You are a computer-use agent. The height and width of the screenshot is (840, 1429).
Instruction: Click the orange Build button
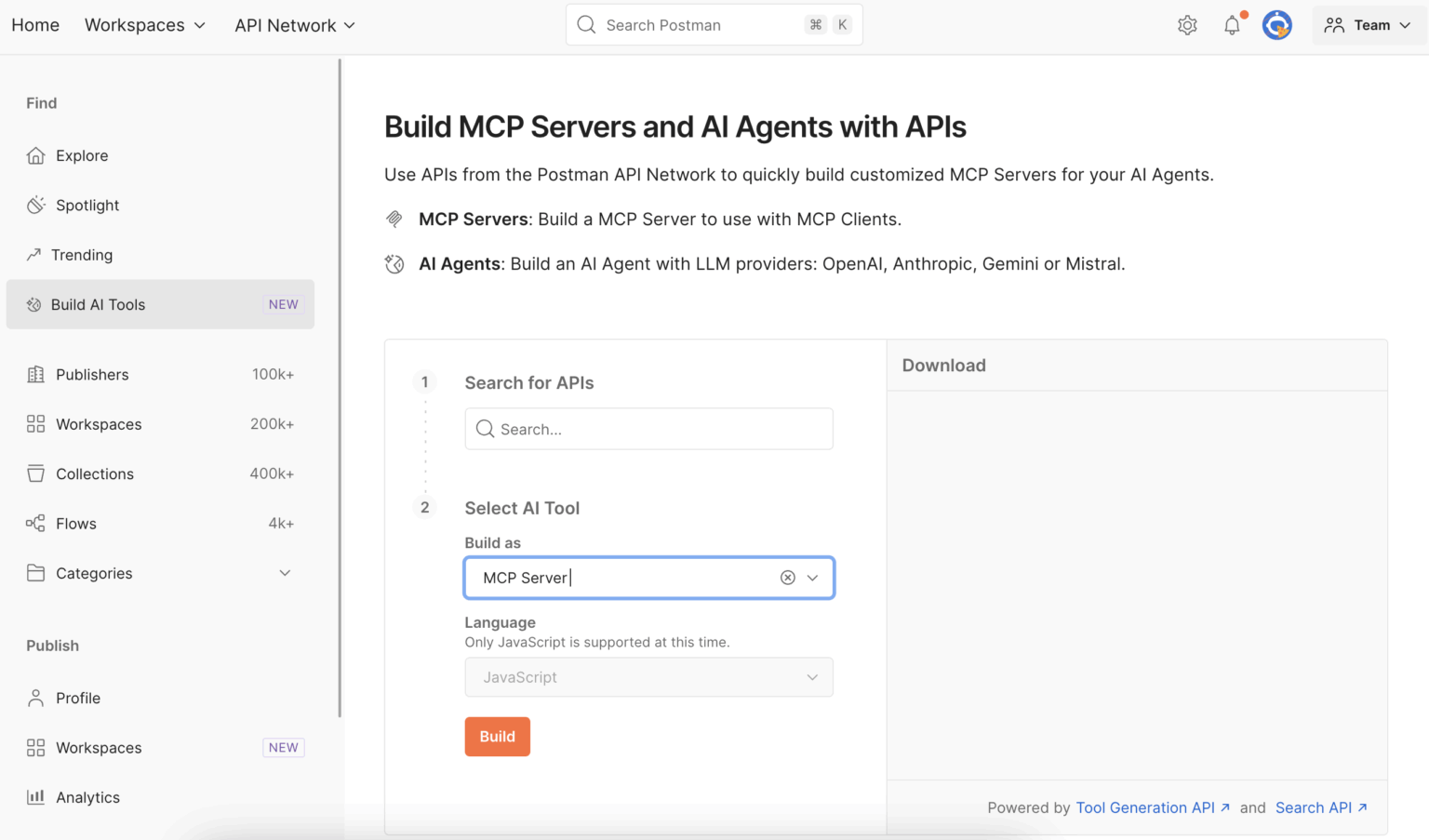coord(497,736)
